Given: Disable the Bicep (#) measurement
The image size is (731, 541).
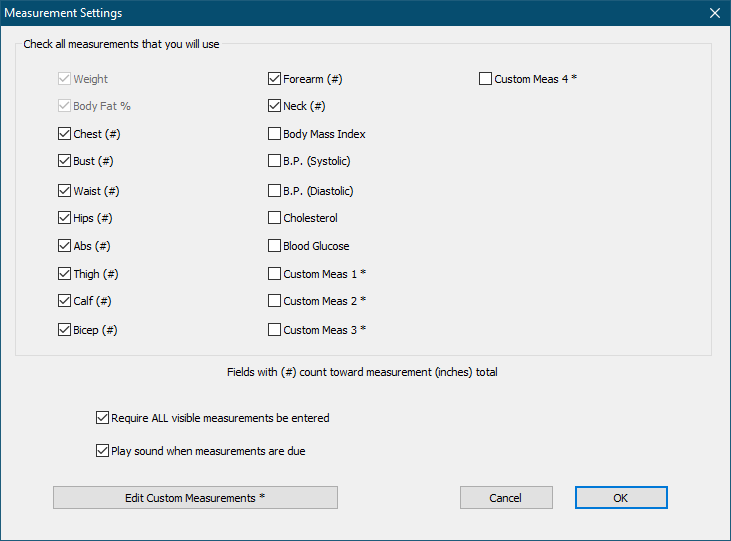Looking at the screenshot, I should pyautogui.click(x=65, y=330).
